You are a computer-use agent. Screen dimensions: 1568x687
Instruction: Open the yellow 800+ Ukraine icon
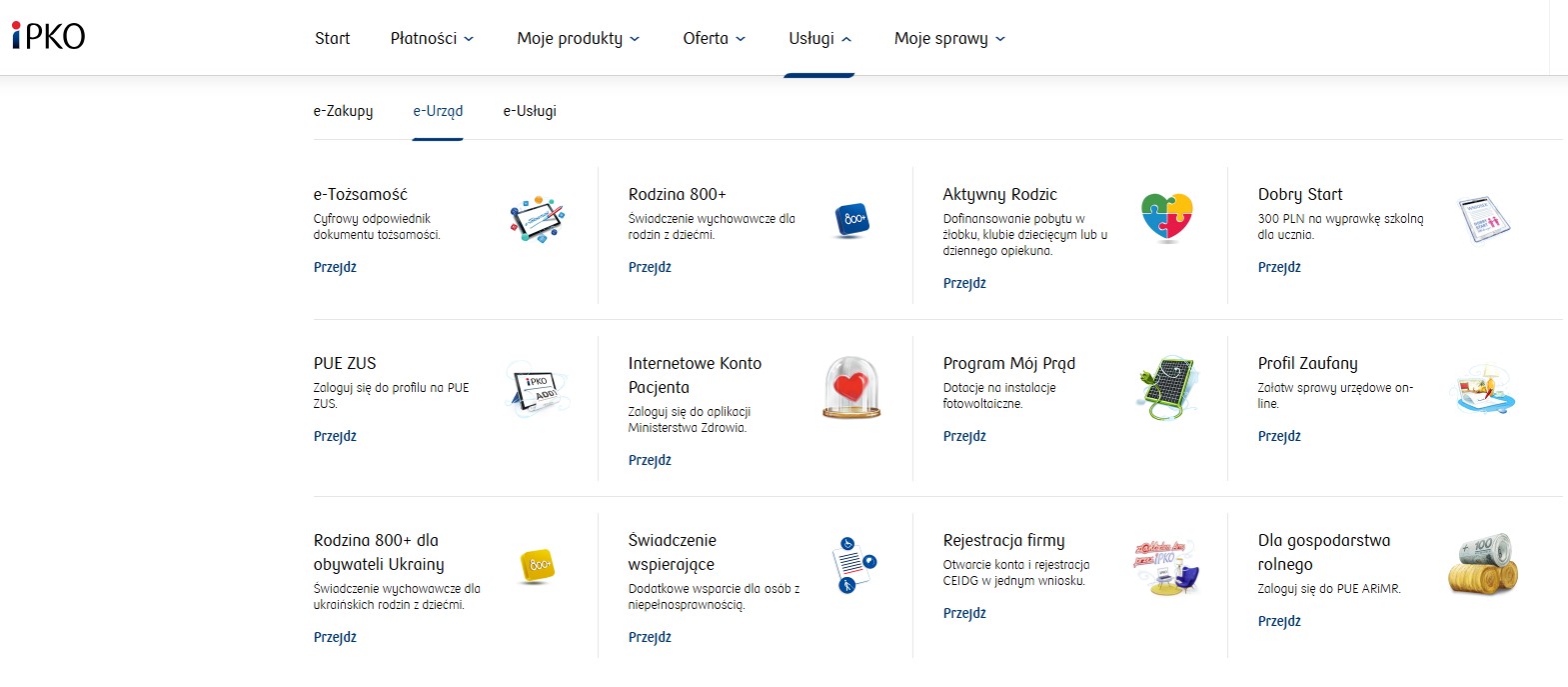pos(538,565)
